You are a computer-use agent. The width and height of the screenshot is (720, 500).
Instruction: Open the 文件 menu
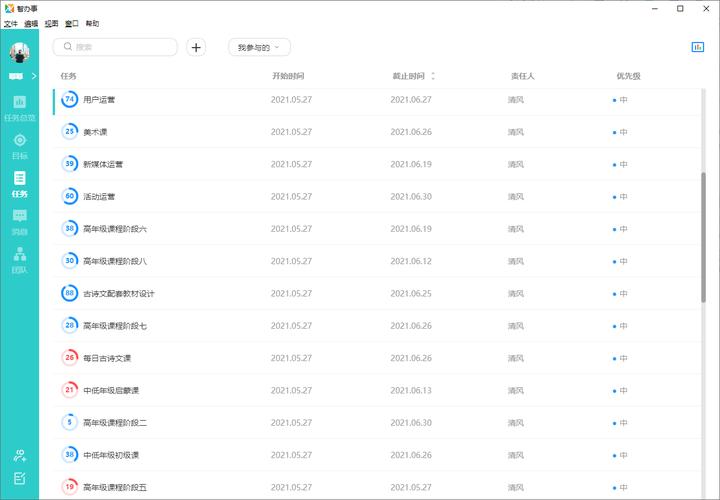pyautogui.click(x=11, y=23)
